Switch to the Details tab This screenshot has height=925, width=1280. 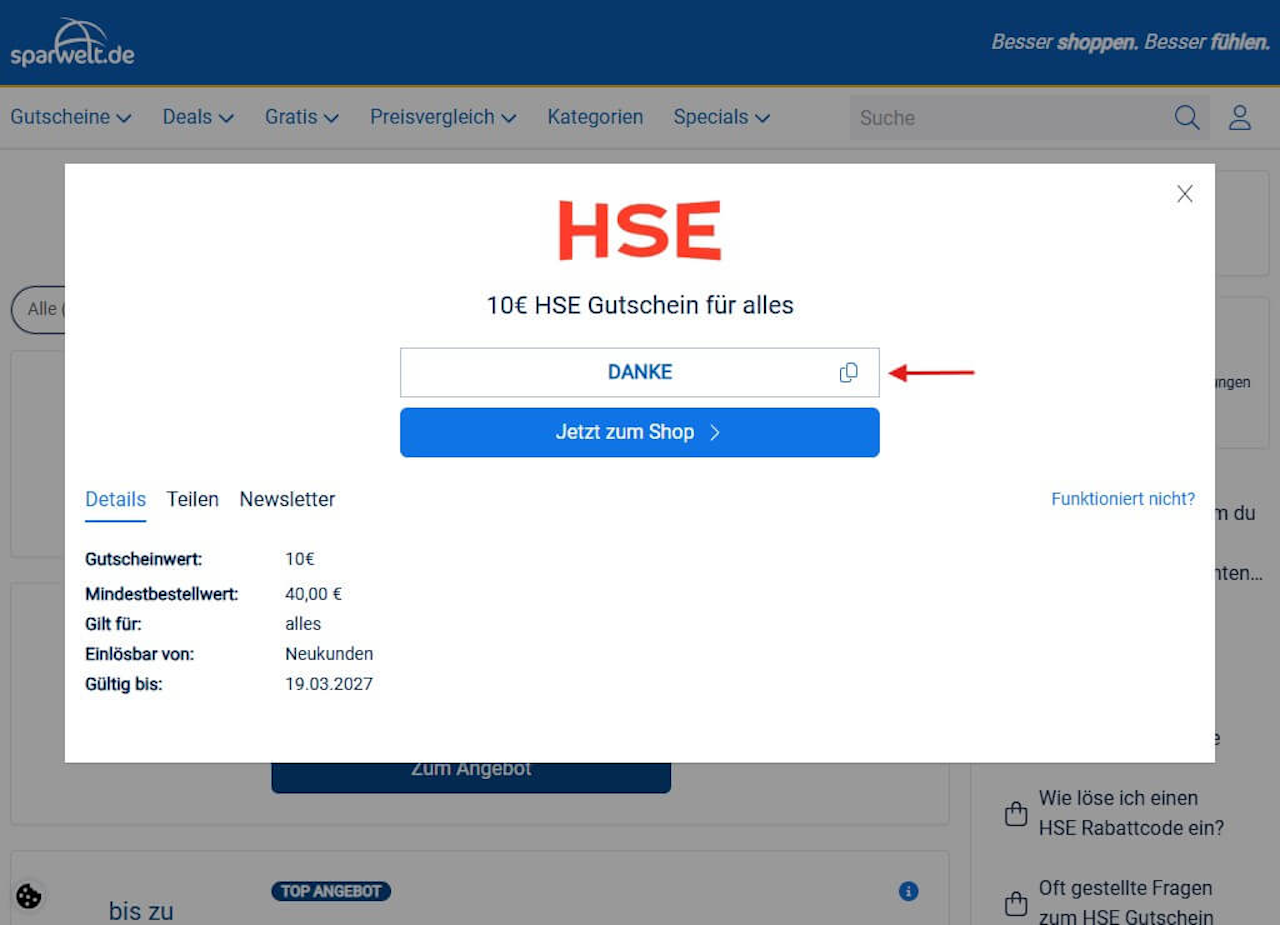tap(116, 499)
